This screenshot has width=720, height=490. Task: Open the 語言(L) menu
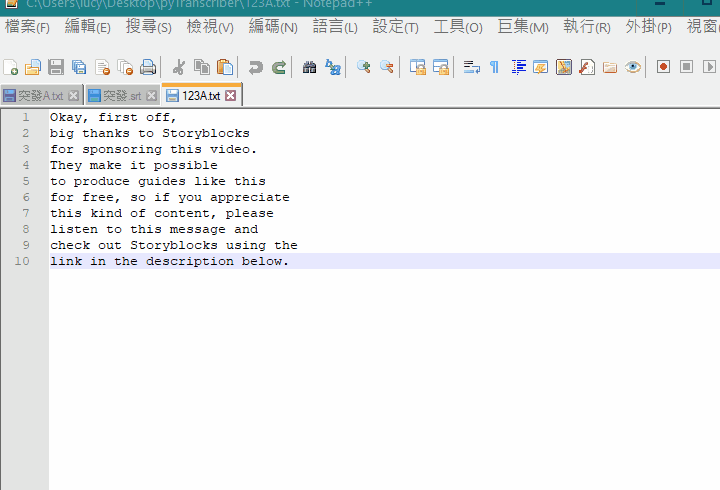[335, 27]
